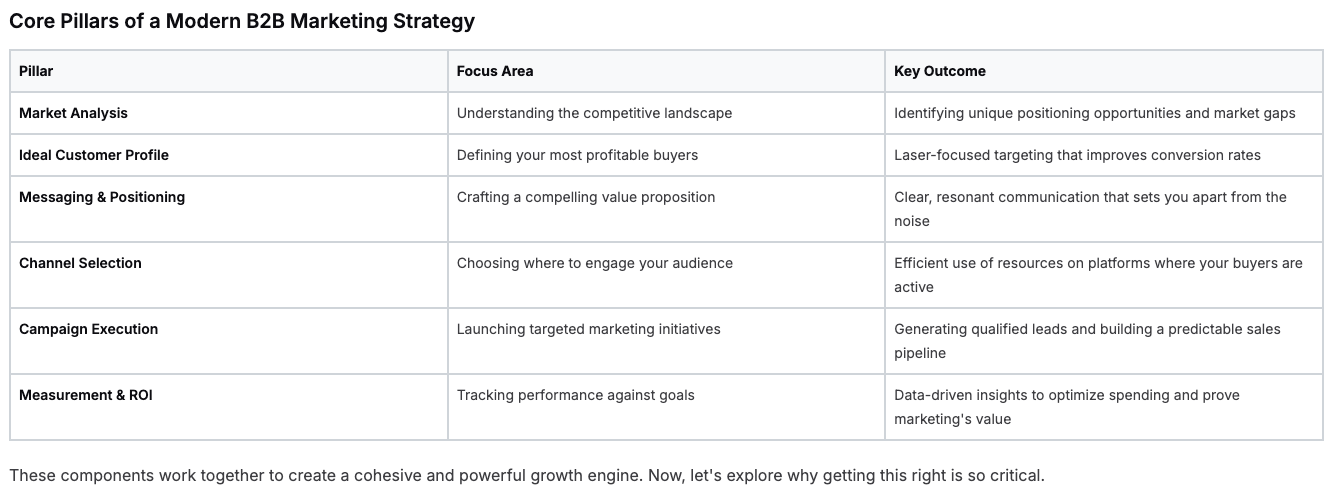Click 'Defining your most profitable buyers' cell
Screen dimensions: 1341x500
tap(666, 155)
